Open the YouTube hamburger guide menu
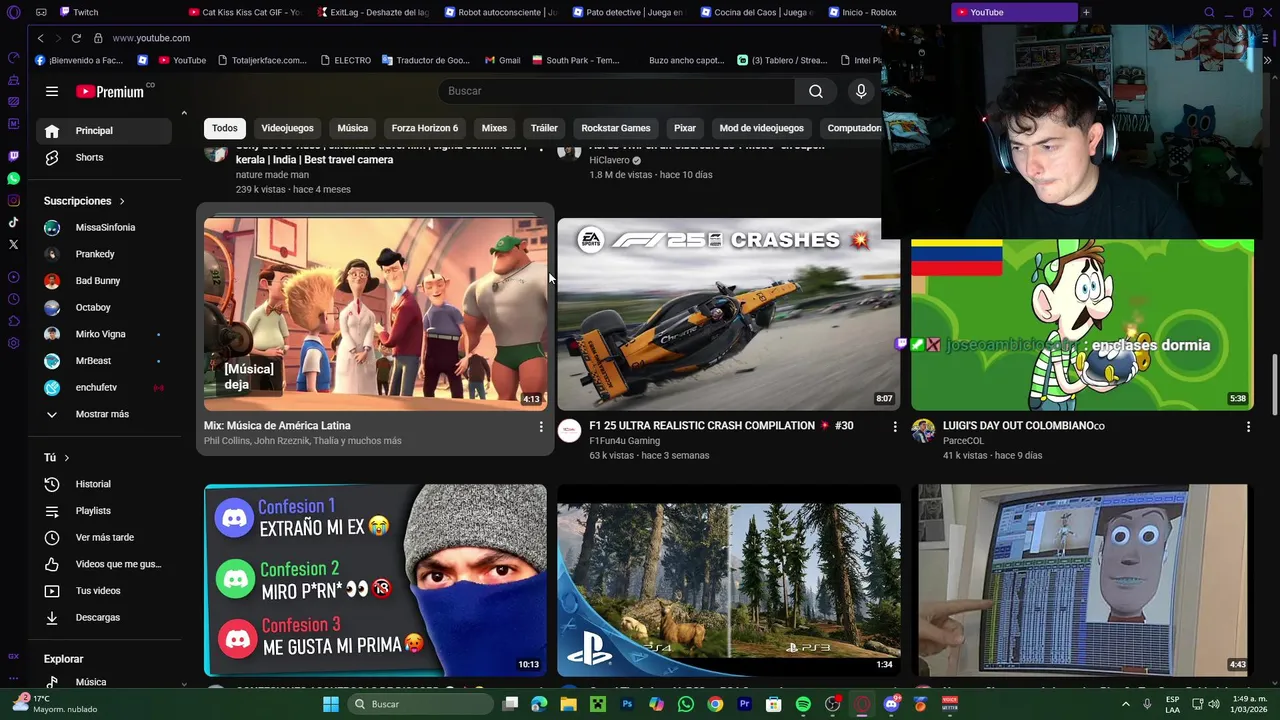The height and width of the screenshot is (720, 1280). [52, 91]
